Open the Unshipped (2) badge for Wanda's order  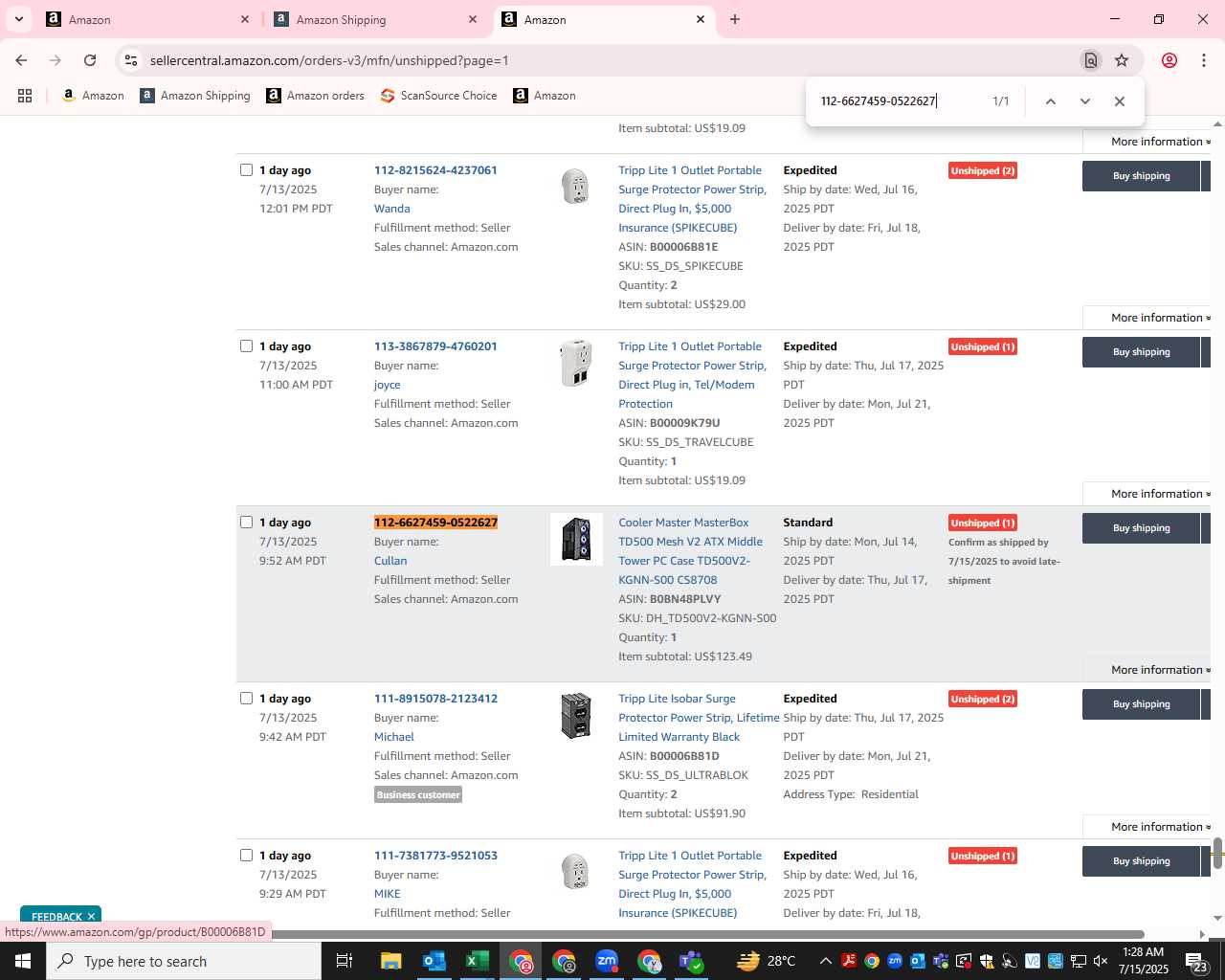pos(983,170)
